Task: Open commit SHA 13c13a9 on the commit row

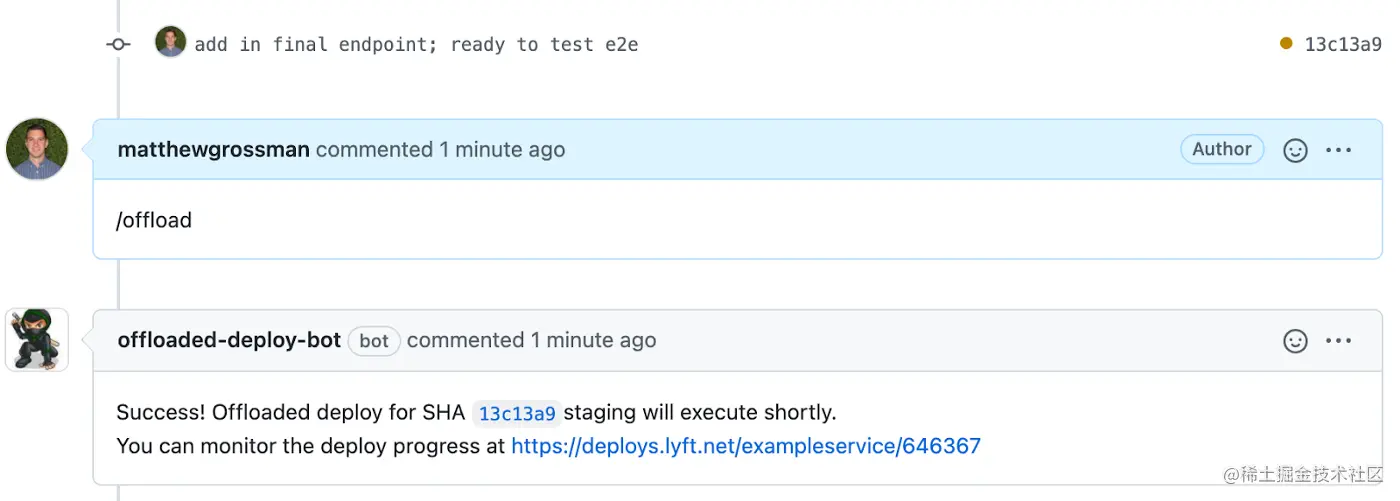Action: (1343, 44)
